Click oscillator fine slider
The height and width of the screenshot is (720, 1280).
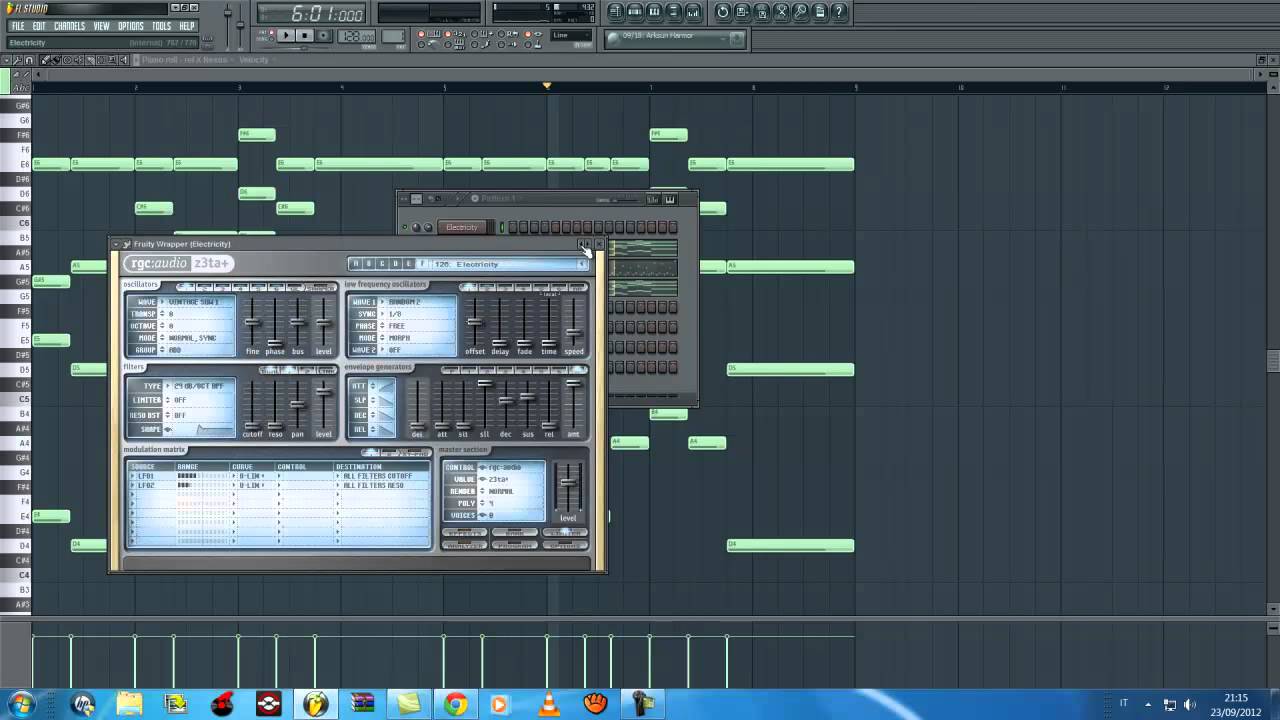[x=253, y=322]
